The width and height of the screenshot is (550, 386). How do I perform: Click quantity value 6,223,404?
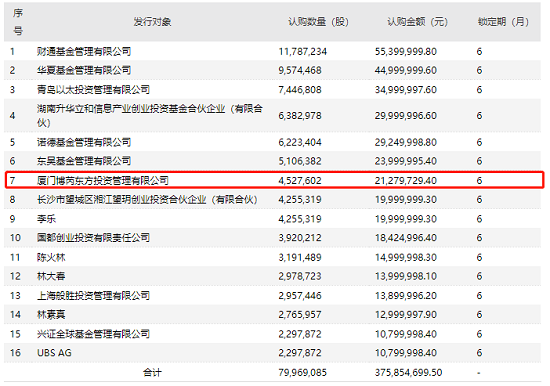300,142
